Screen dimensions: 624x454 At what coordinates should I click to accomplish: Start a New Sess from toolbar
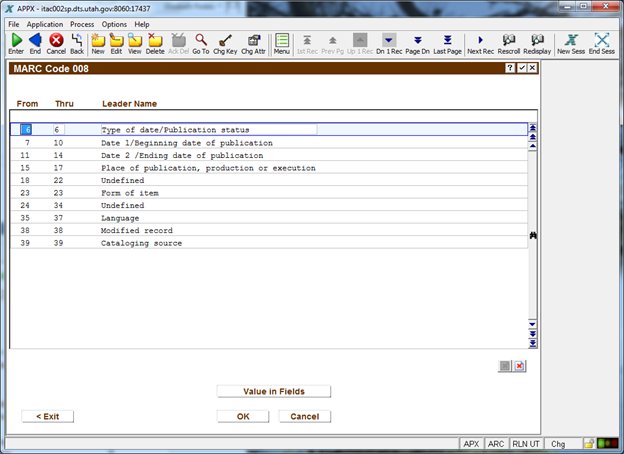[x=571, y=43]
